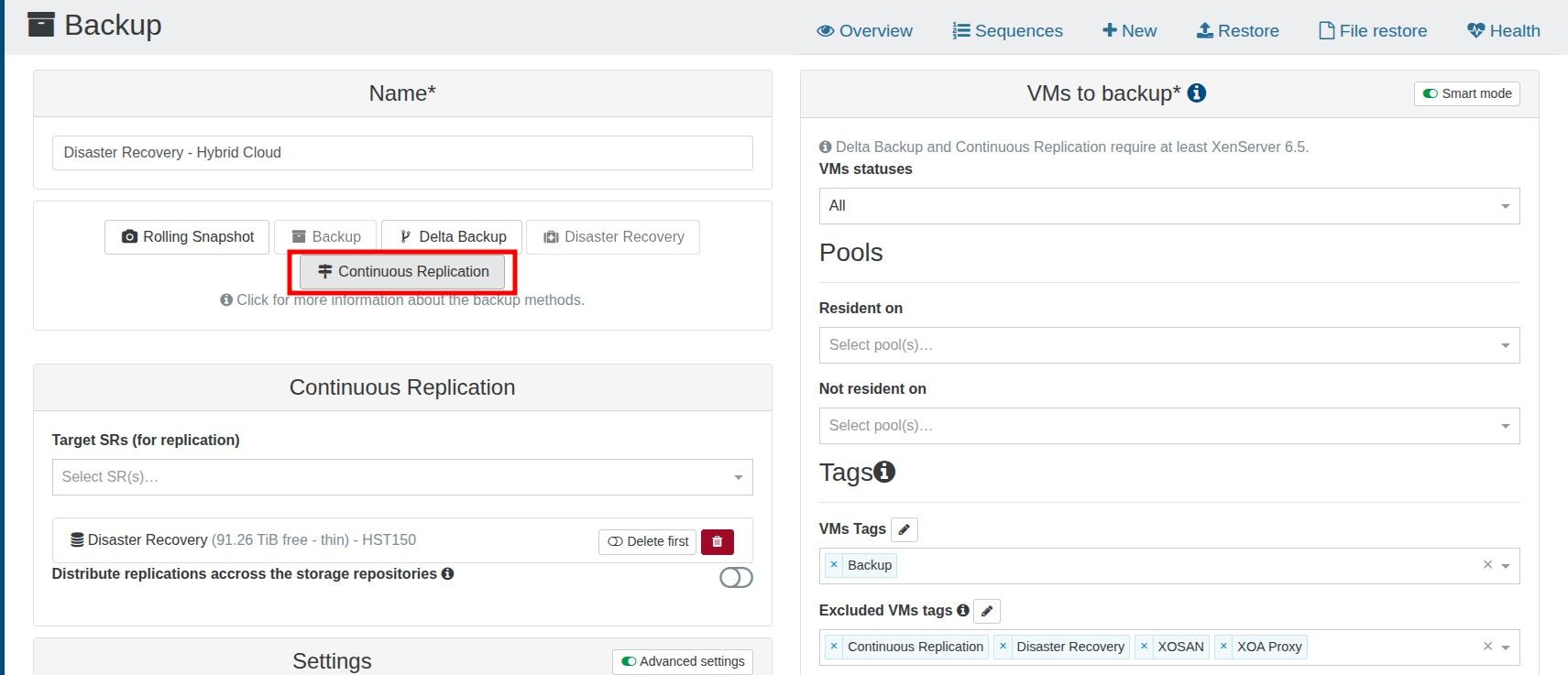Image resolution: width=1568 pixels, height=675 pixels.
Task: Click the Delete first button
Action: pyautogui.click(x=647, y=541)
